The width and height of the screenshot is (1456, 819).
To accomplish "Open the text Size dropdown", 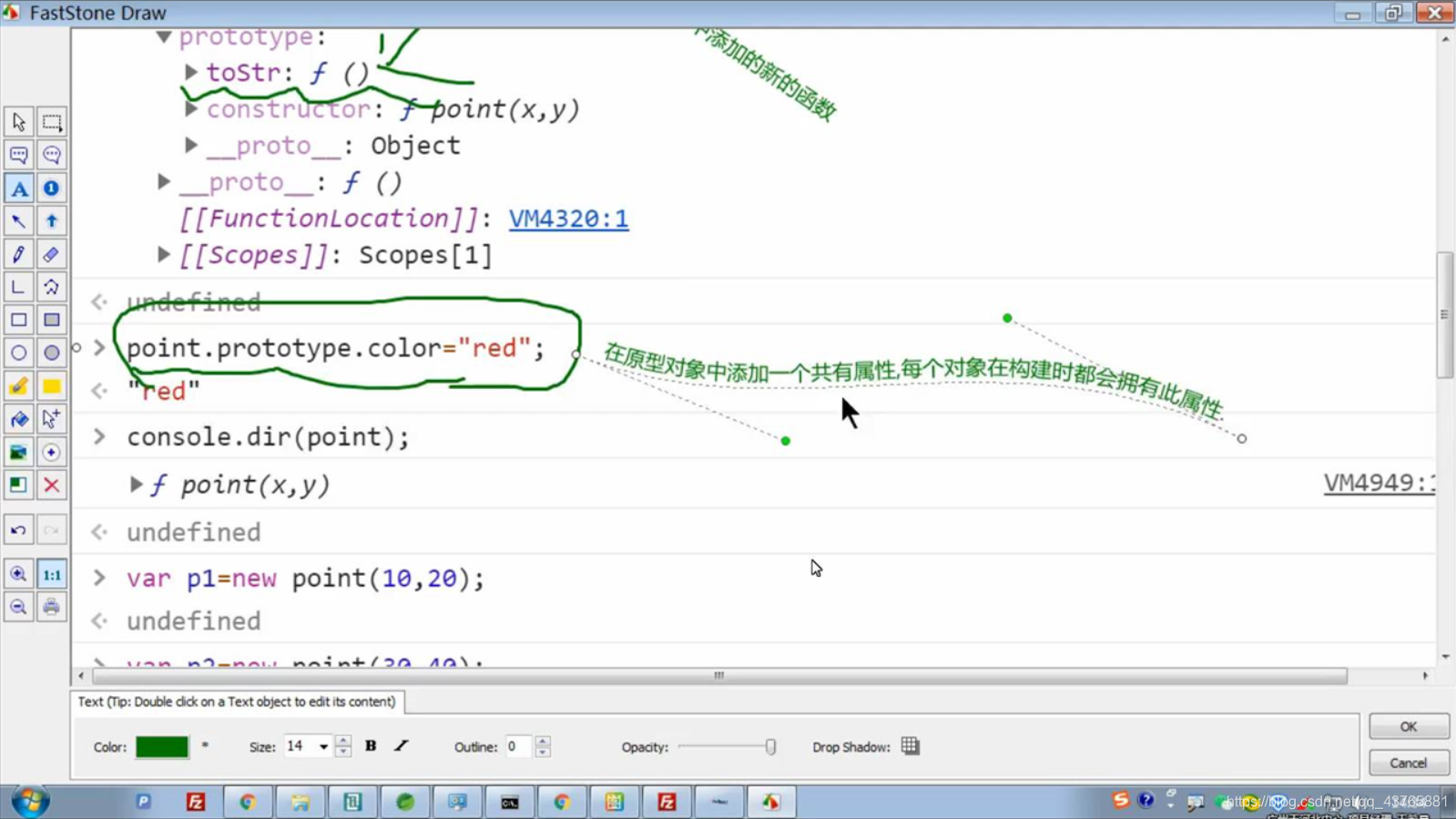I will coord(323,747).
